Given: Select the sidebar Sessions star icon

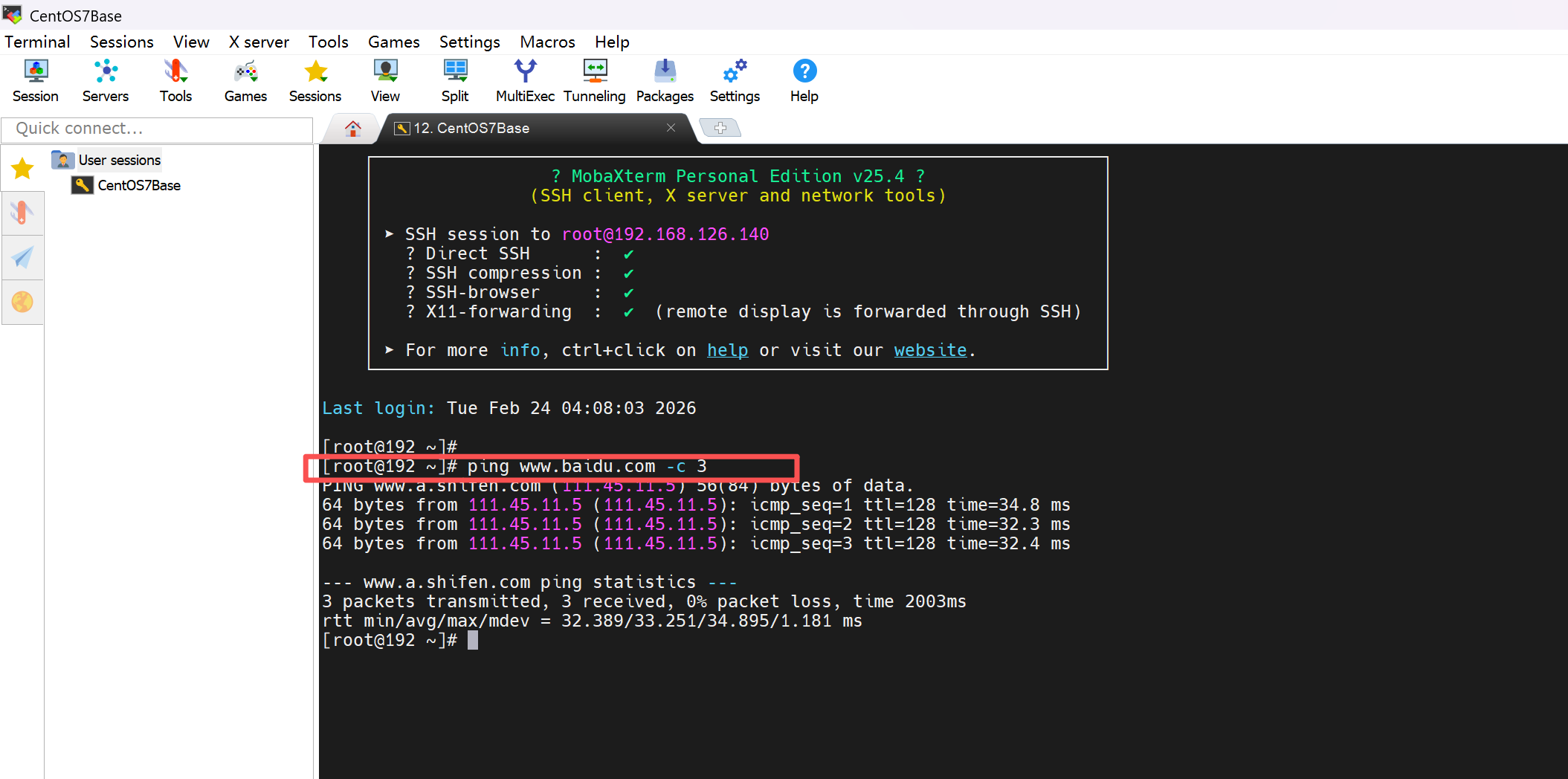Looking at the screenshot, I should pos(22,169).
